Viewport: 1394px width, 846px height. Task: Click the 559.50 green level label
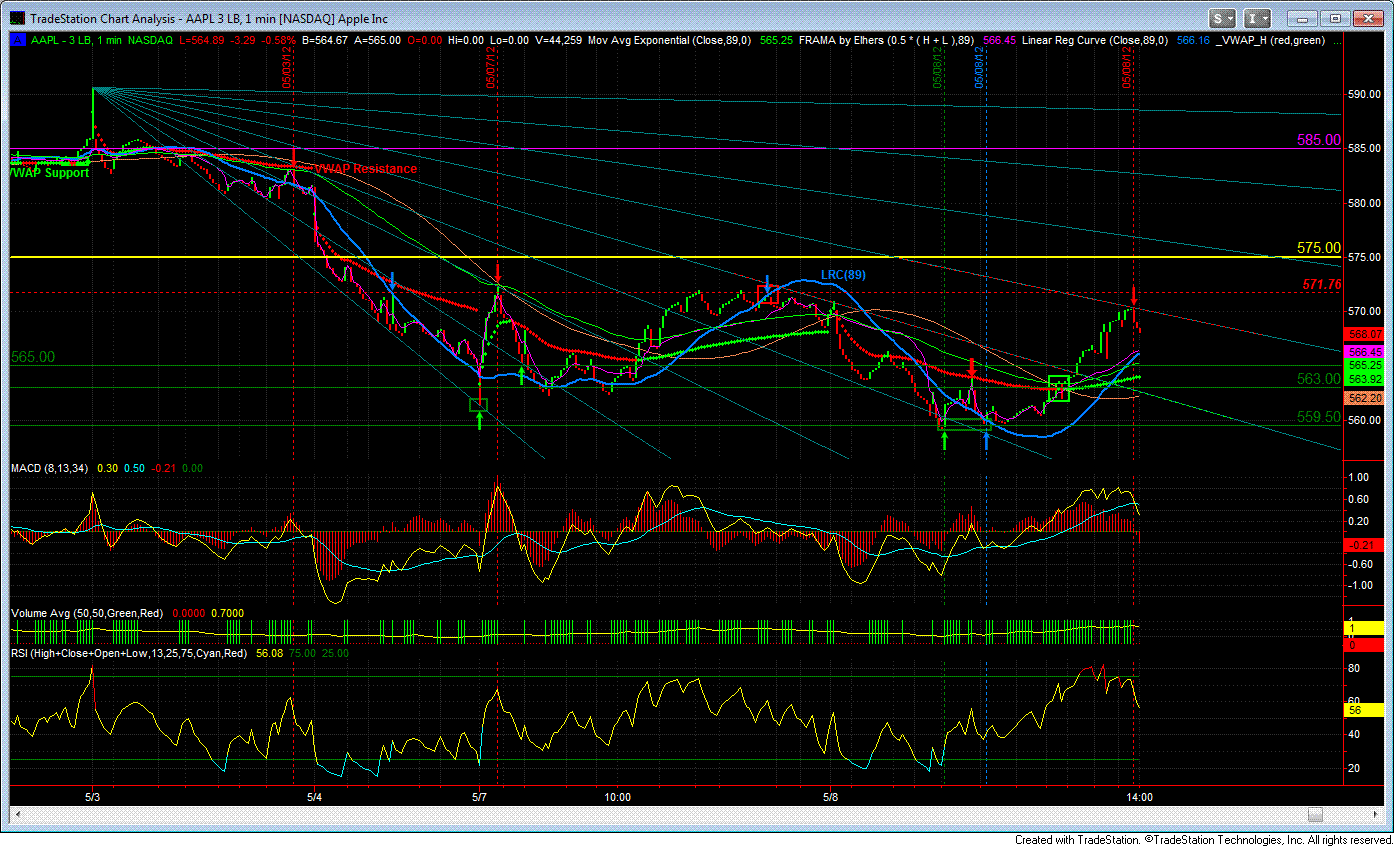pos(1319,416)
